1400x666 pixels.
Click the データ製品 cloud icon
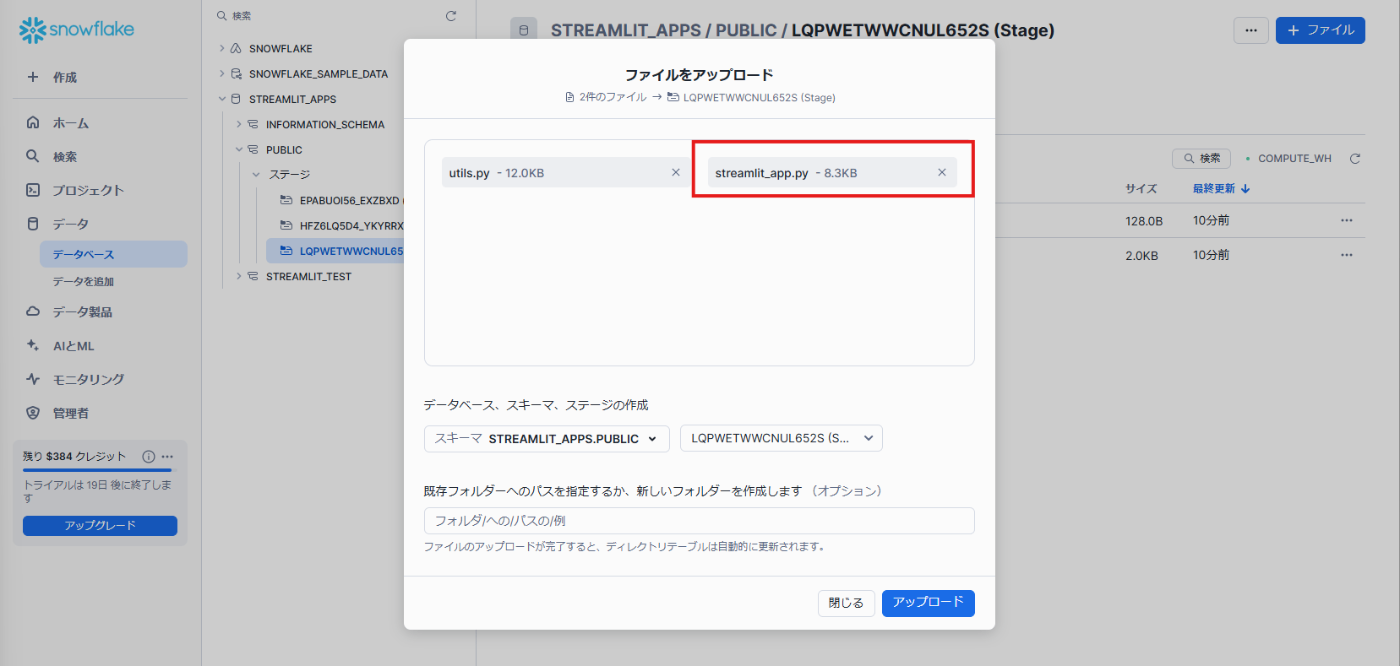[x=33, y=312]
